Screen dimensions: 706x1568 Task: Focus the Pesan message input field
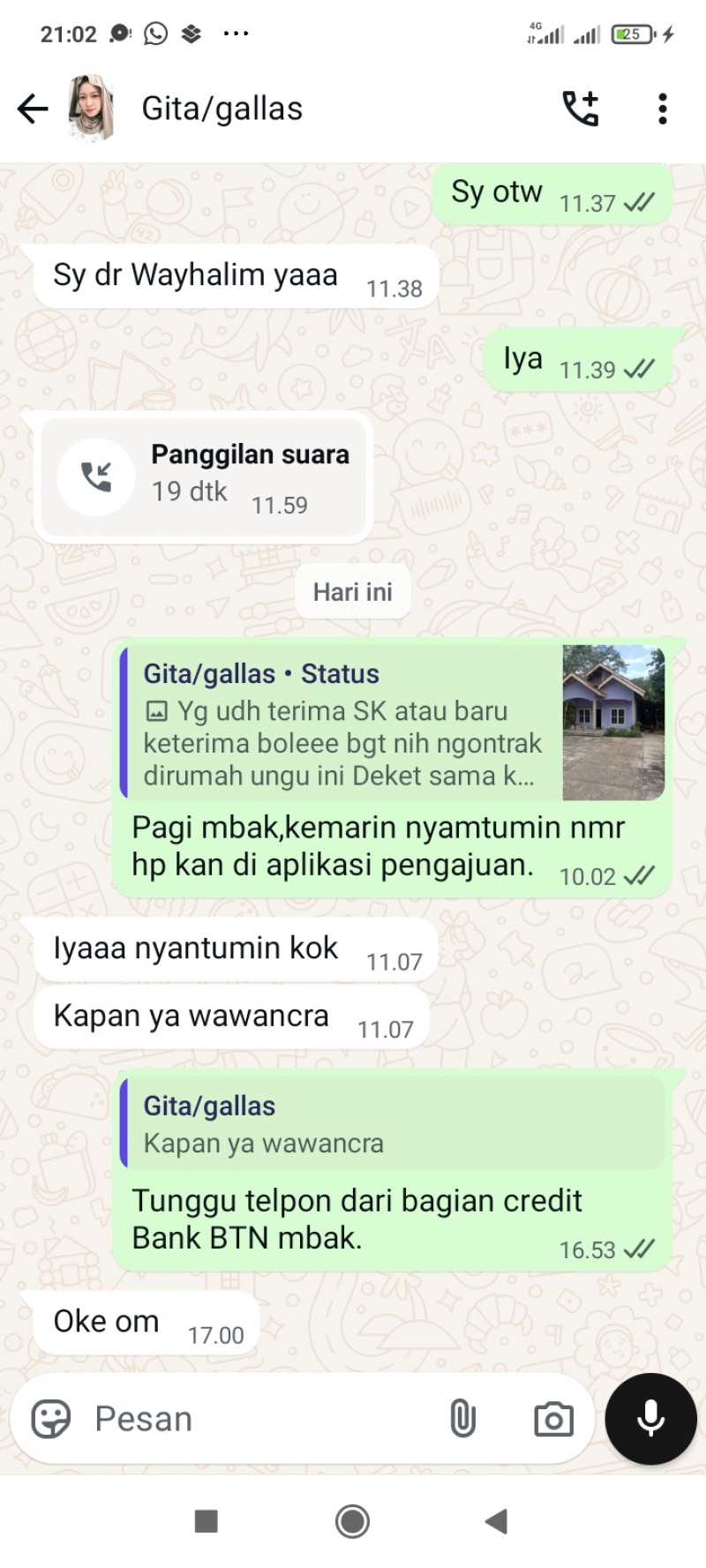tap(265, 1419)
